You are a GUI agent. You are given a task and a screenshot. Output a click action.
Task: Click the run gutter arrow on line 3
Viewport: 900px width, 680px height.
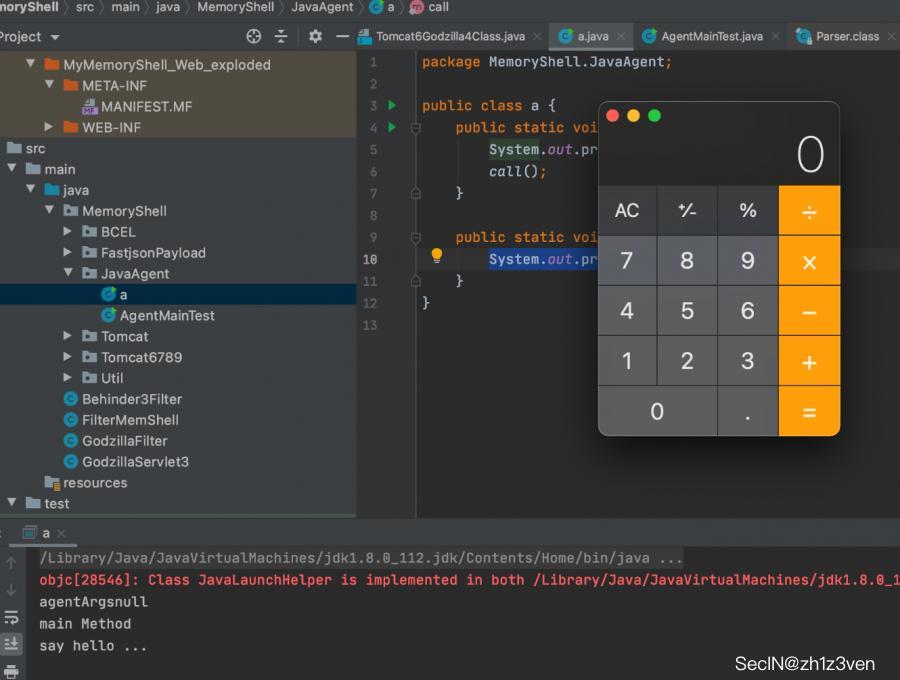coord(392,105)
